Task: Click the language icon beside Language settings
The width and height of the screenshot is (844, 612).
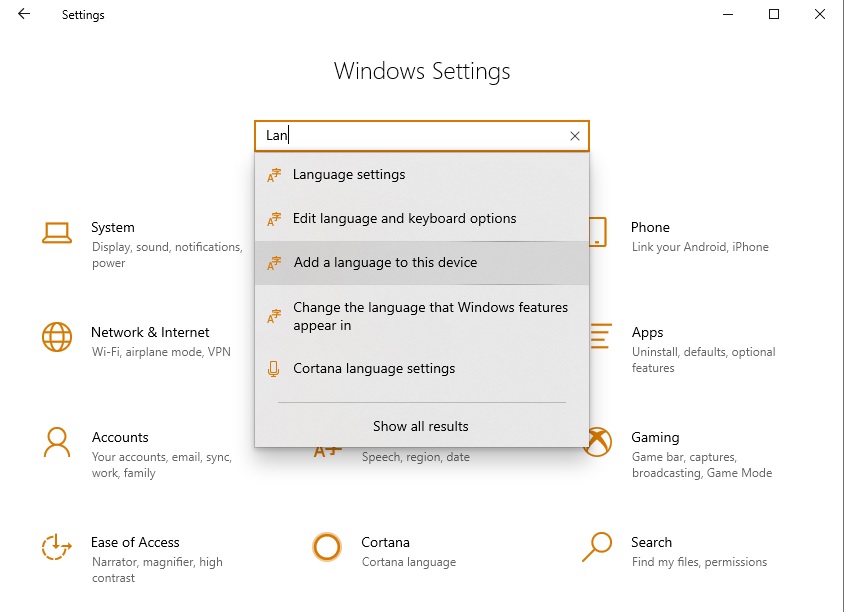Action: (274, 175)
